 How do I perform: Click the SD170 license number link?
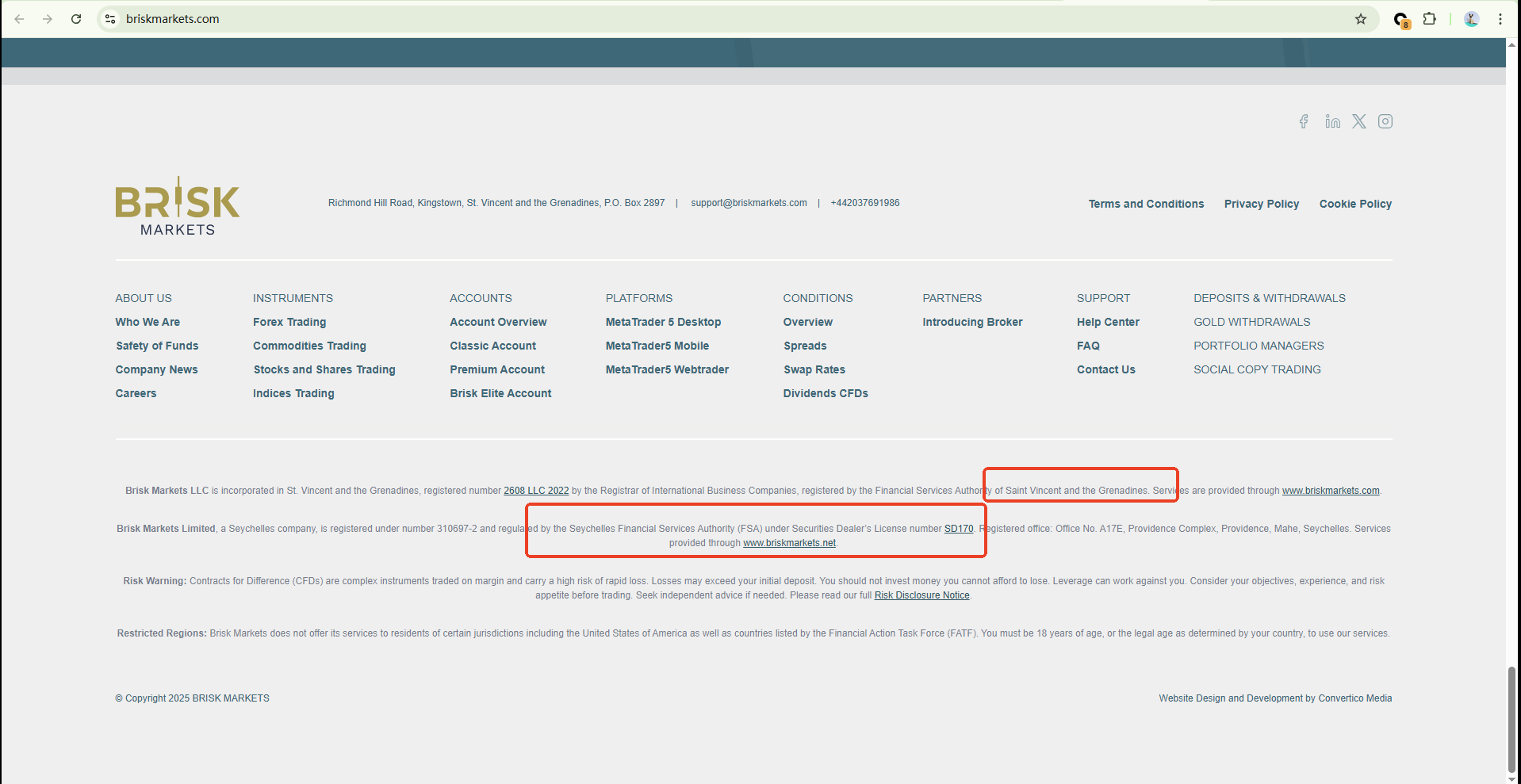pos(958,529)
